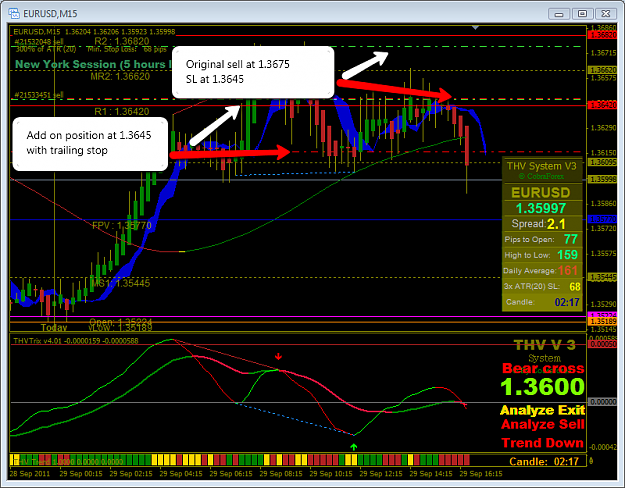The height and width of the screenshot is (488, 625).
Task: Select order #21532048 sell label
Action: 39,41
